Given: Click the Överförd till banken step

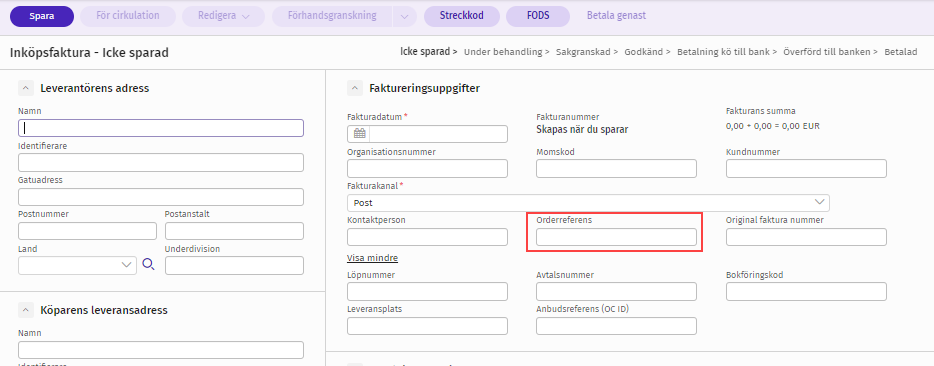Looking at the screenshot, I should point(827,52).
